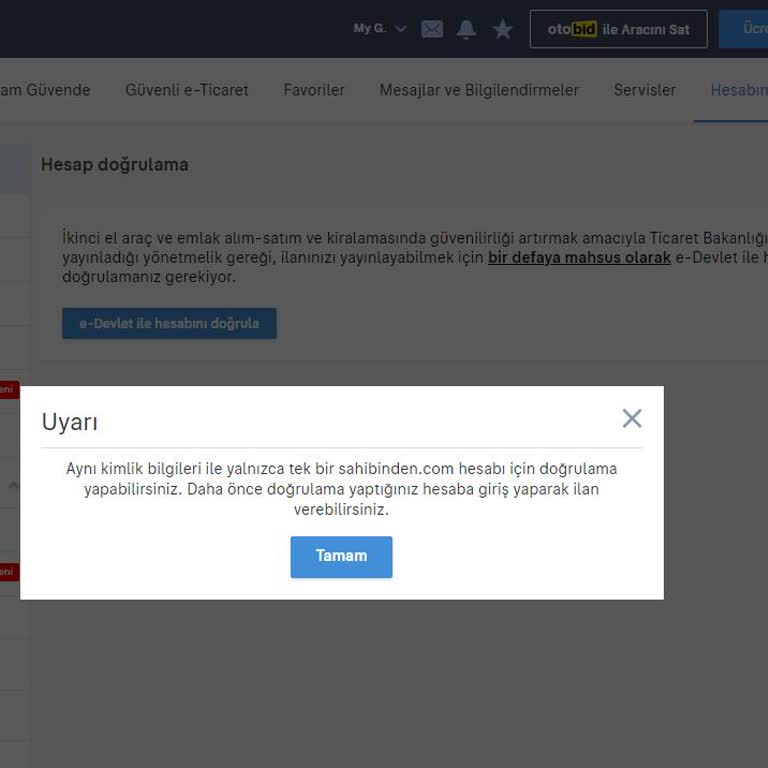768x768 pixels.
Task: Click the blue Ücretsiz button at top right
Action: (x=743, y=29)
